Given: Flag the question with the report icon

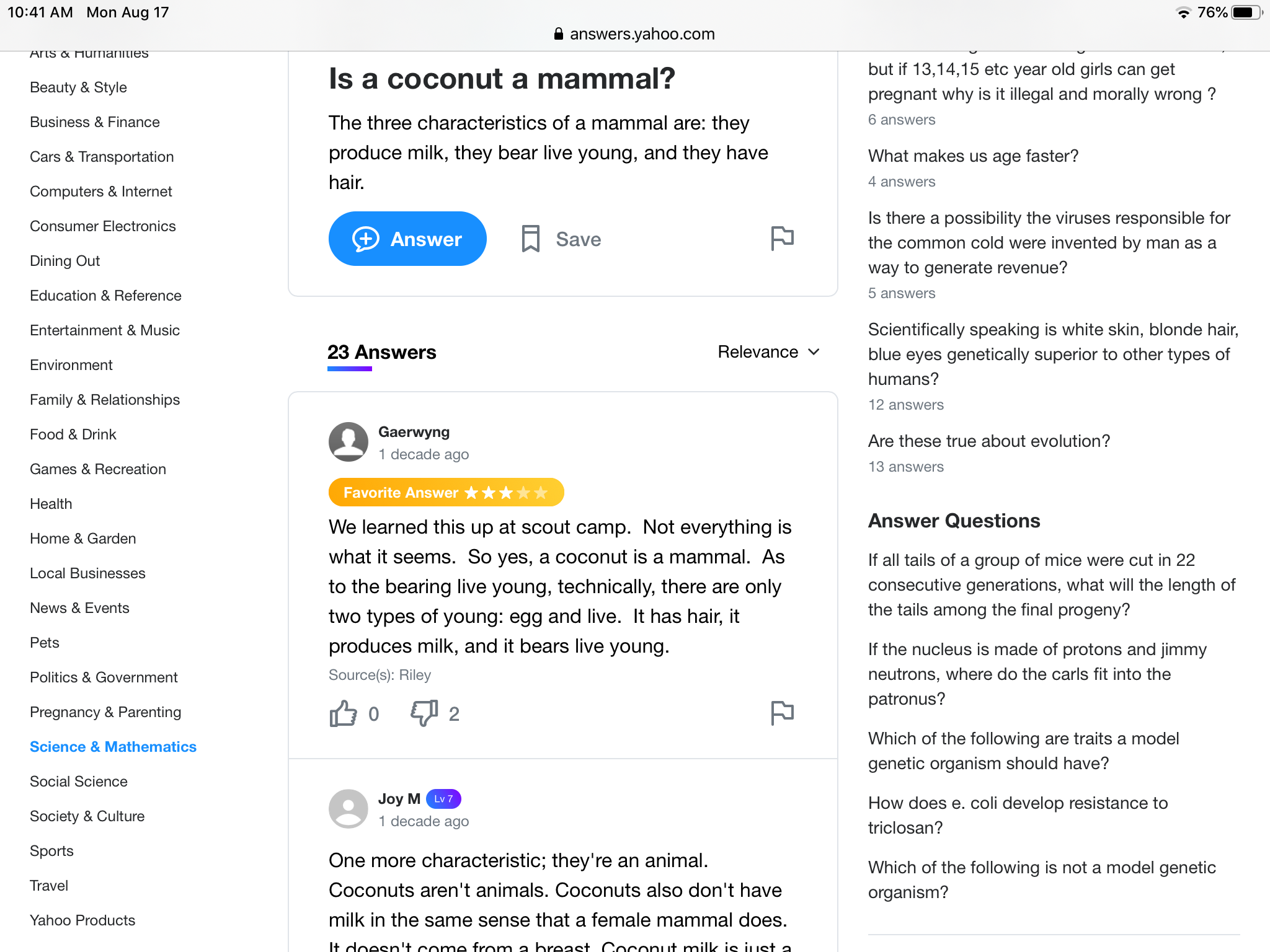Looking at the screenshot, I should [x=782, y=239].
